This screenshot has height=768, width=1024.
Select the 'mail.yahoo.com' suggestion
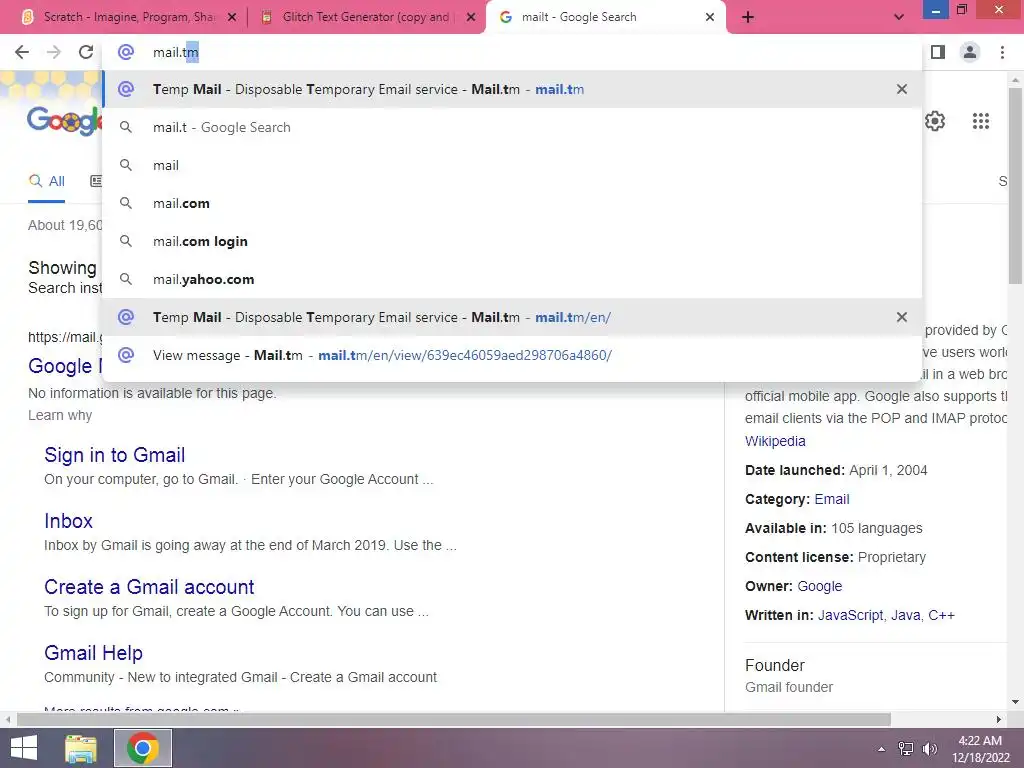512,279
